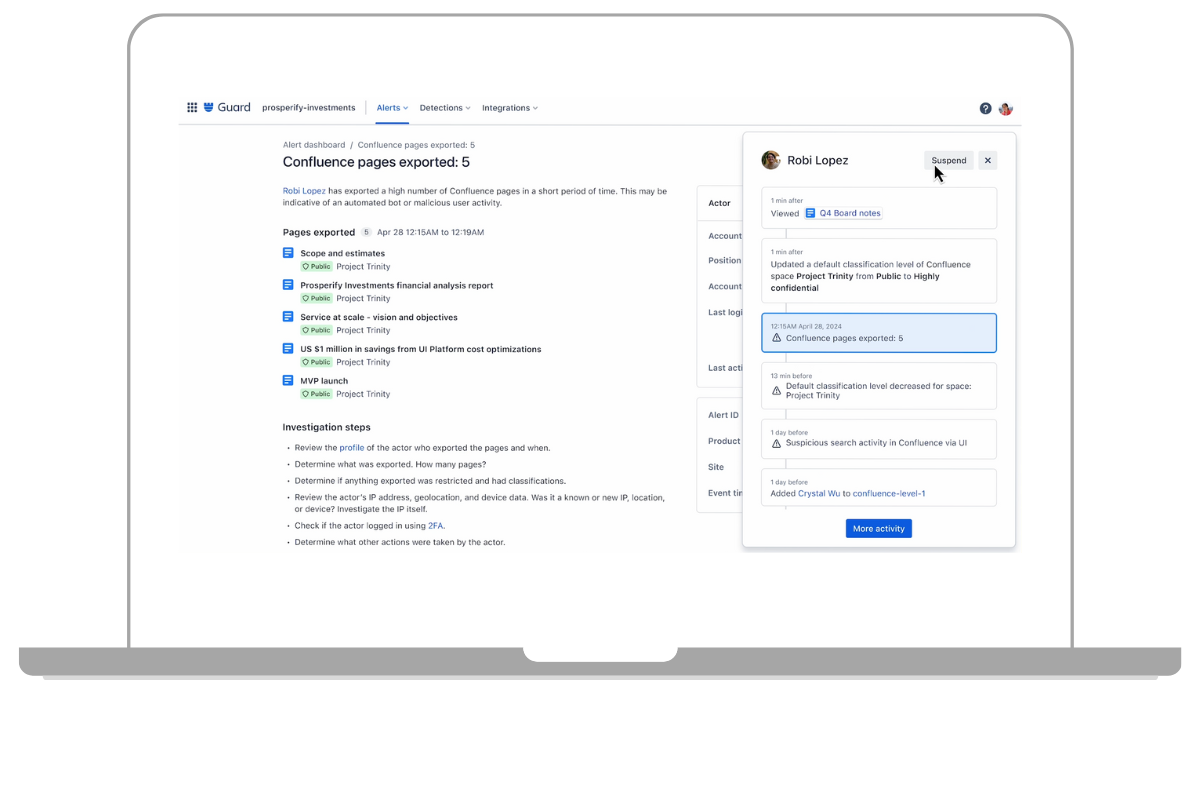Expand the Detections menu
Screen dimensions: 1200x790
444,108
